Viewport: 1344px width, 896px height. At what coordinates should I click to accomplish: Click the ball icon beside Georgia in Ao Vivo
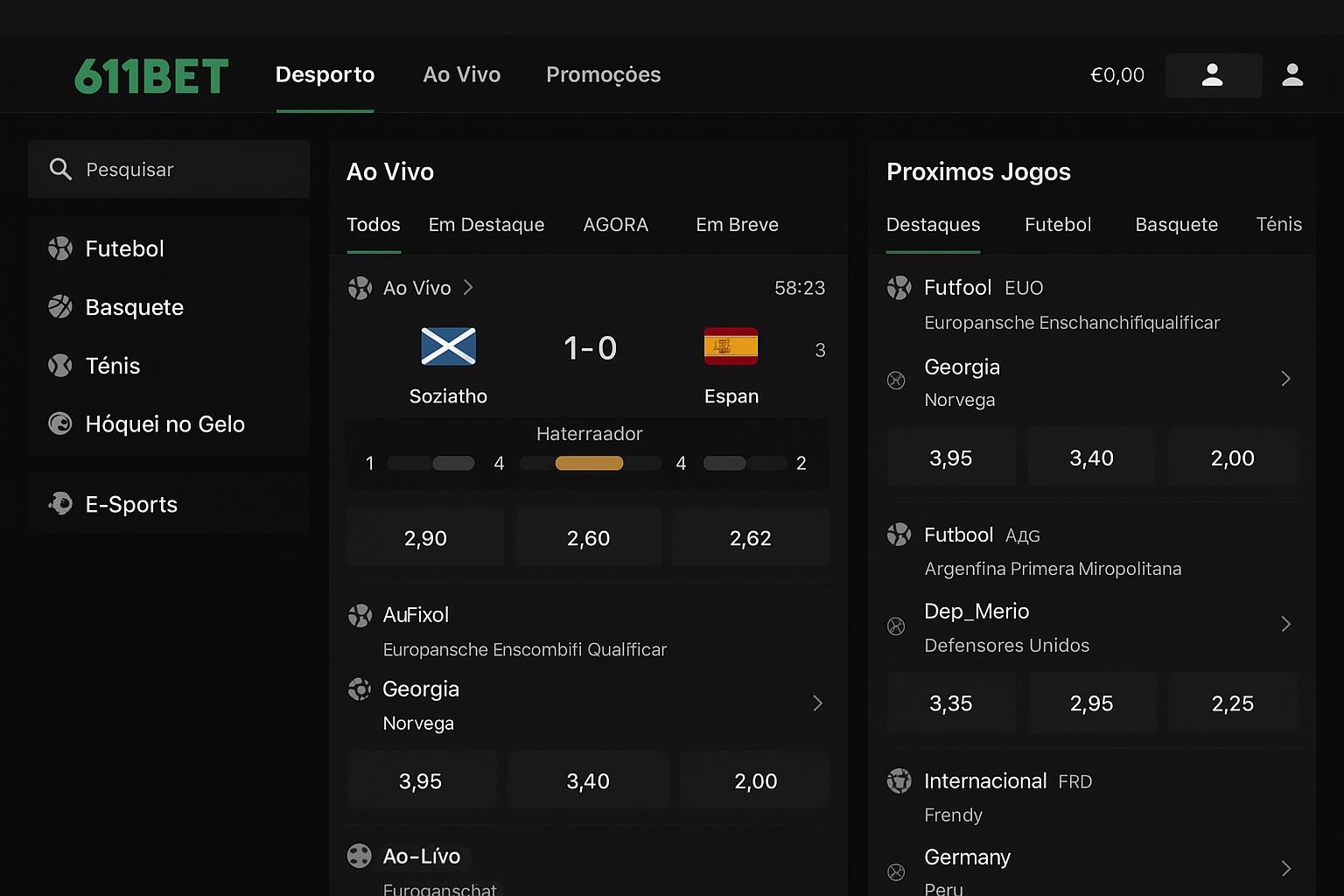tap(360, 689)
